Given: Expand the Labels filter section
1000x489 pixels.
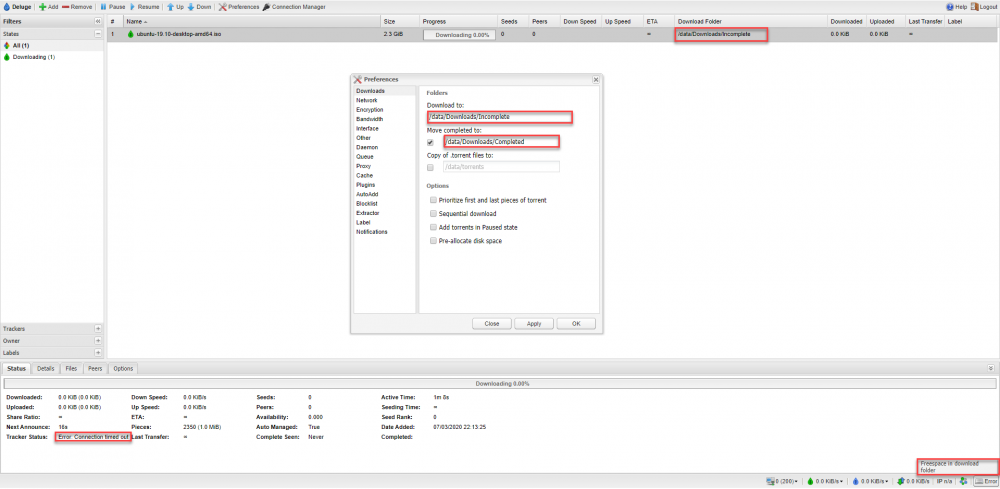Looking at the screenshot, I should click(98, 352).
